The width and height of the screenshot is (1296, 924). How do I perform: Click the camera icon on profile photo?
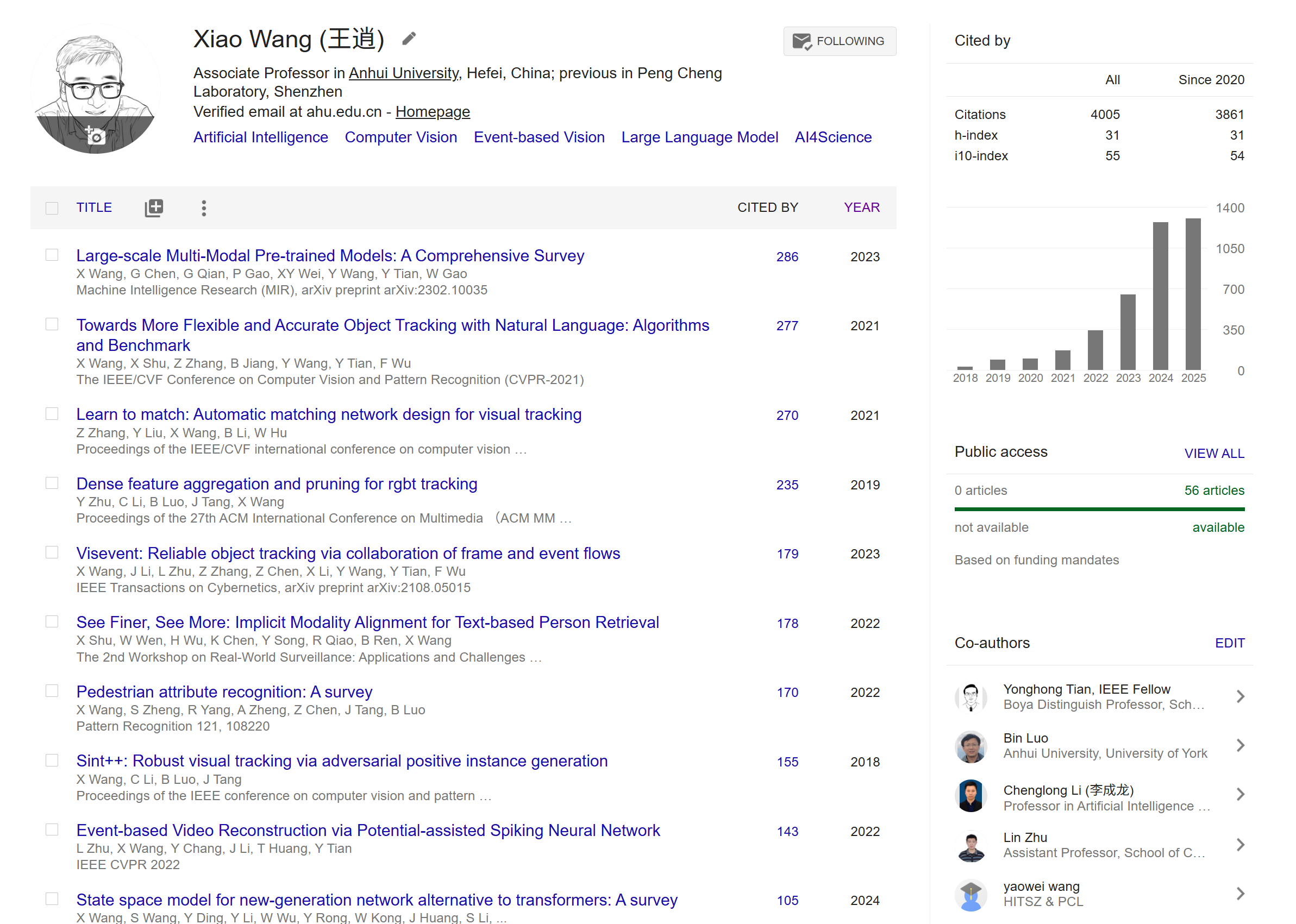pyautogui.click(x=95, y=136)
